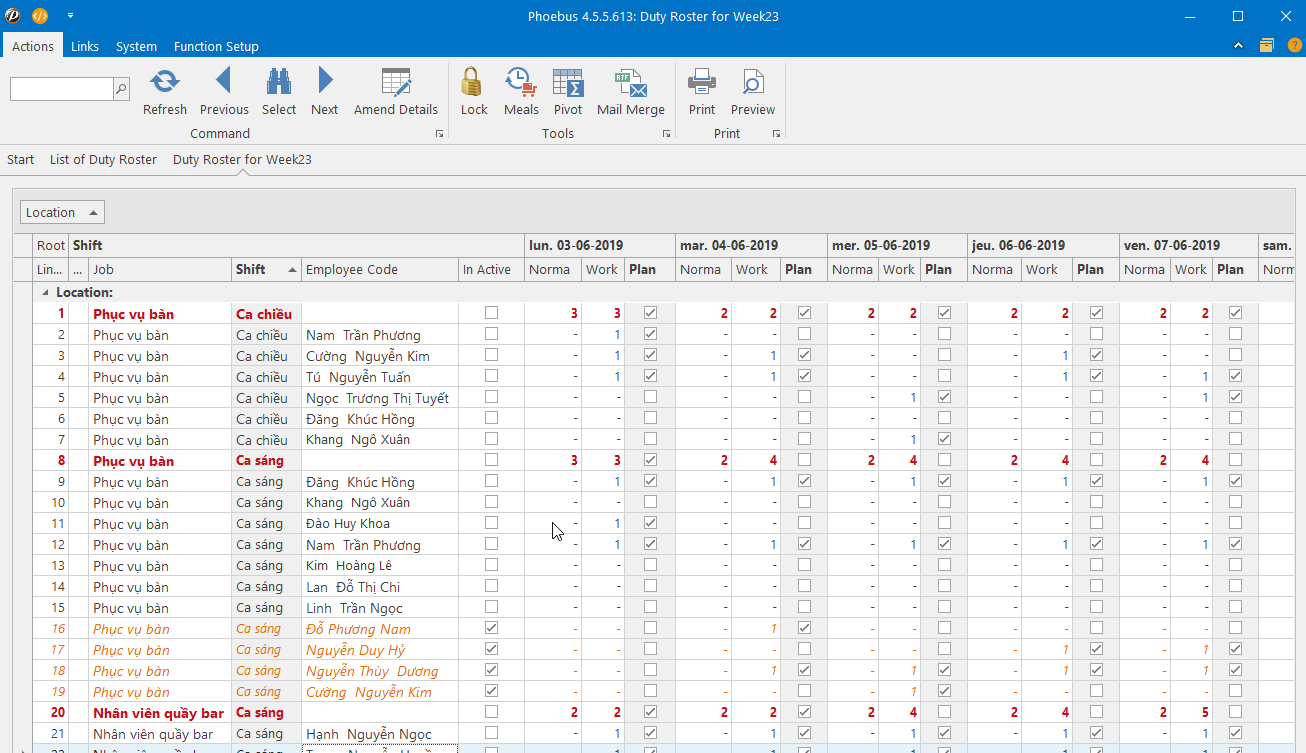The height and width of the screenshot is (753, 1306).
Task: Collapse the Location group row
Action: 45,293
